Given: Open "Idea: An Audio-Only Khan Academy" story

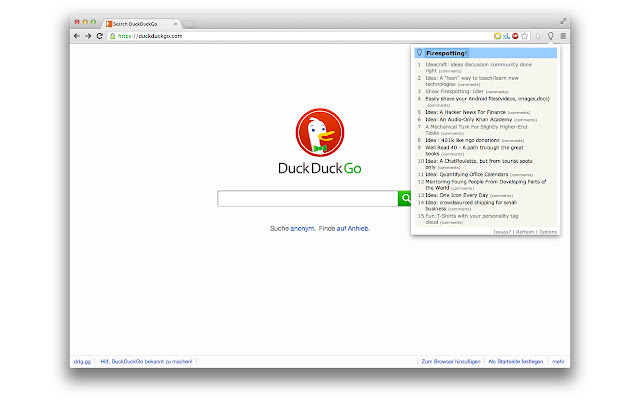Looking at the screenshot, I should tap(469, 120).
